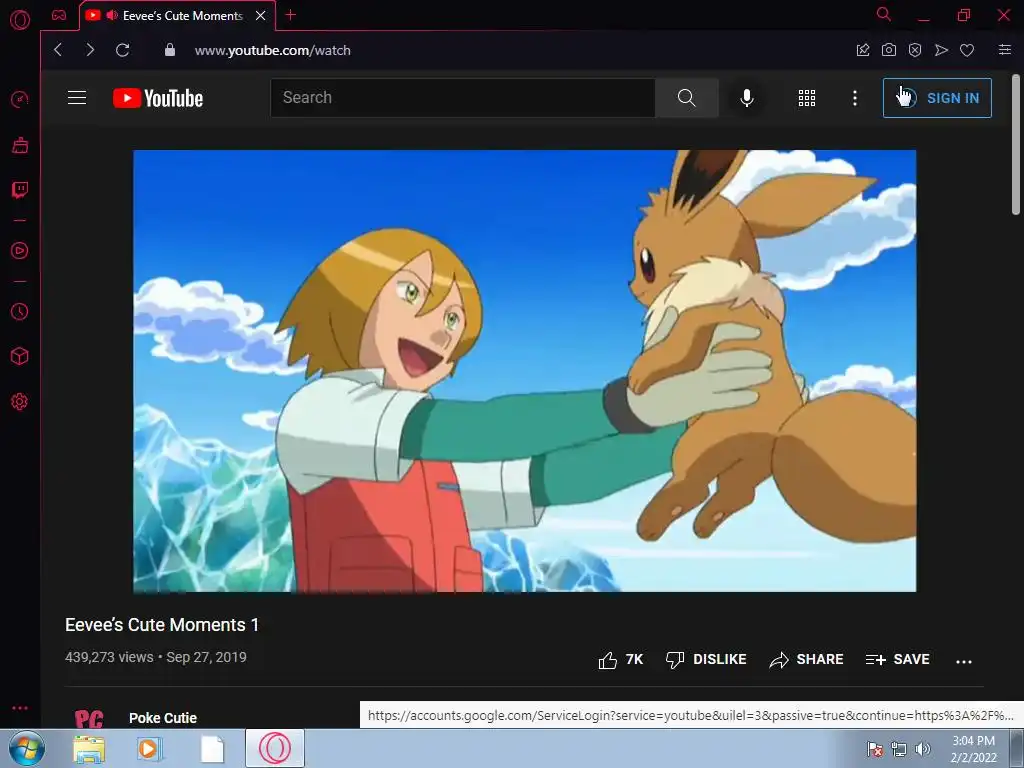
Task: Go back to previous page
Action: [58, 50]
